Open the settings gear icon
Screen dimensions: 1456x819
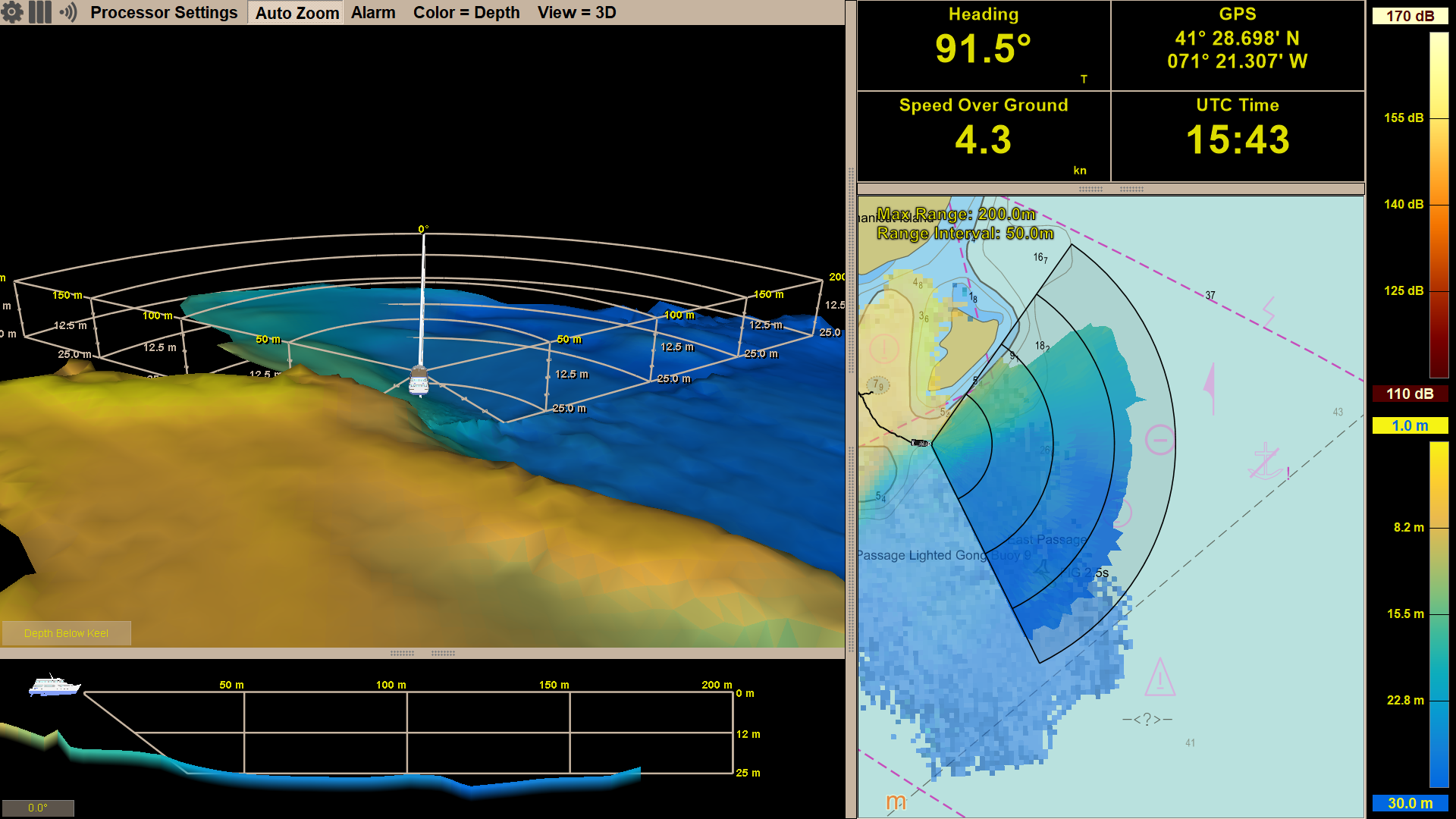click(13, 12)
